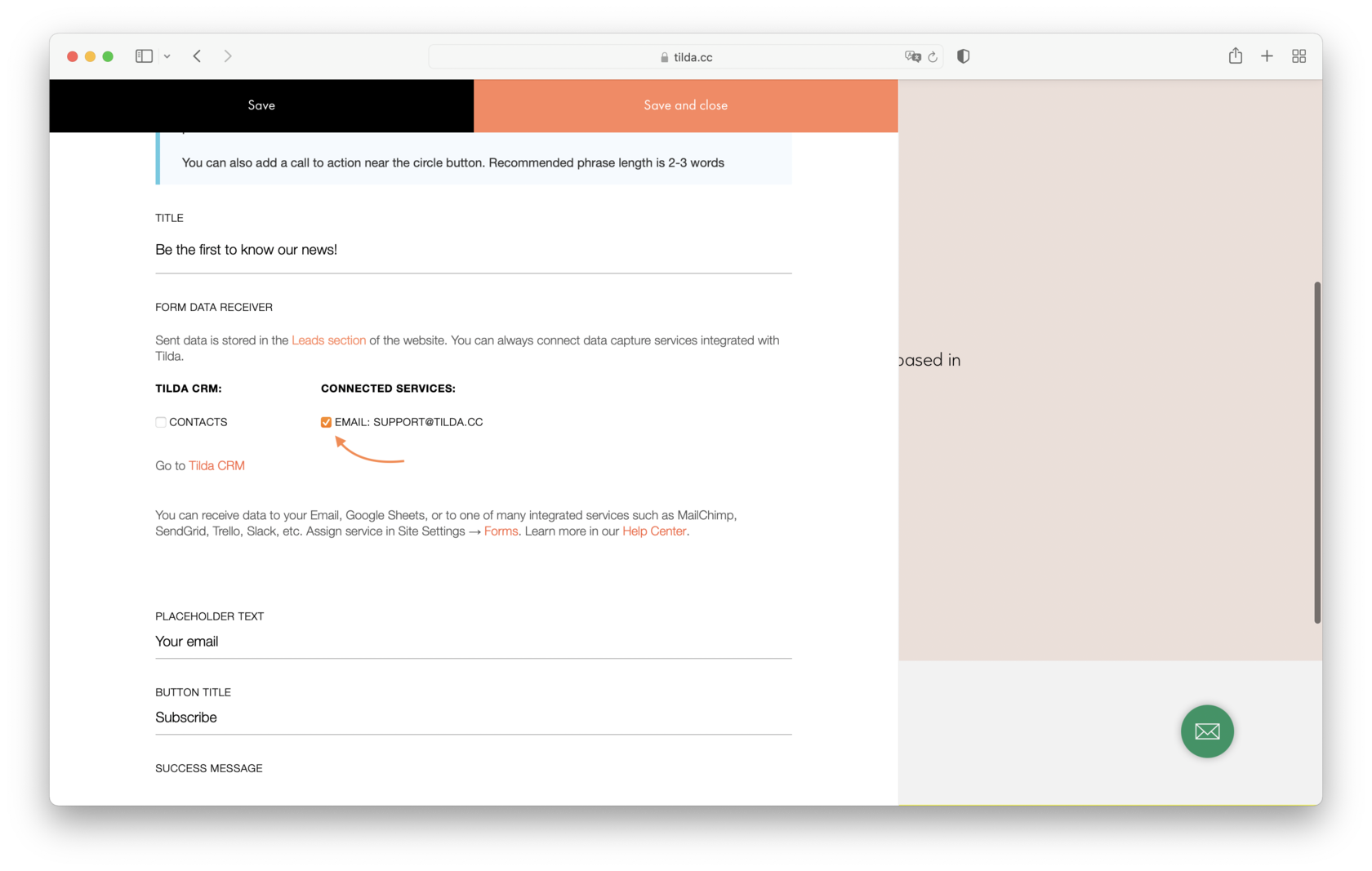Click the page reload icon
The height and width of the screenshot is (871, 1372).
pyautogui.click(x=933, y=56)
